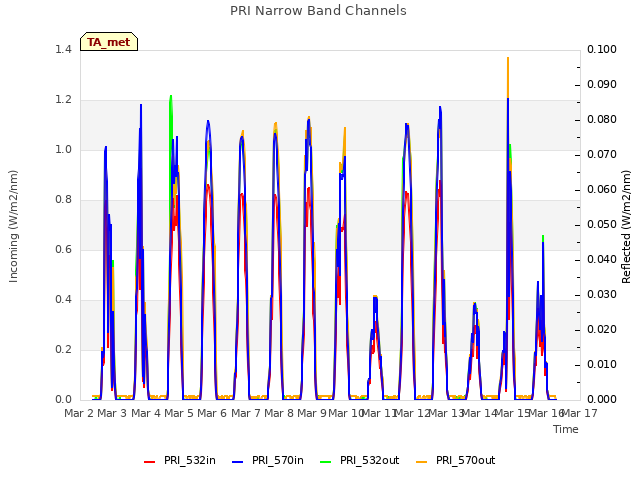Click the Mar 9 x-axis tick label

pyautogui.click(x=312, y=413)
